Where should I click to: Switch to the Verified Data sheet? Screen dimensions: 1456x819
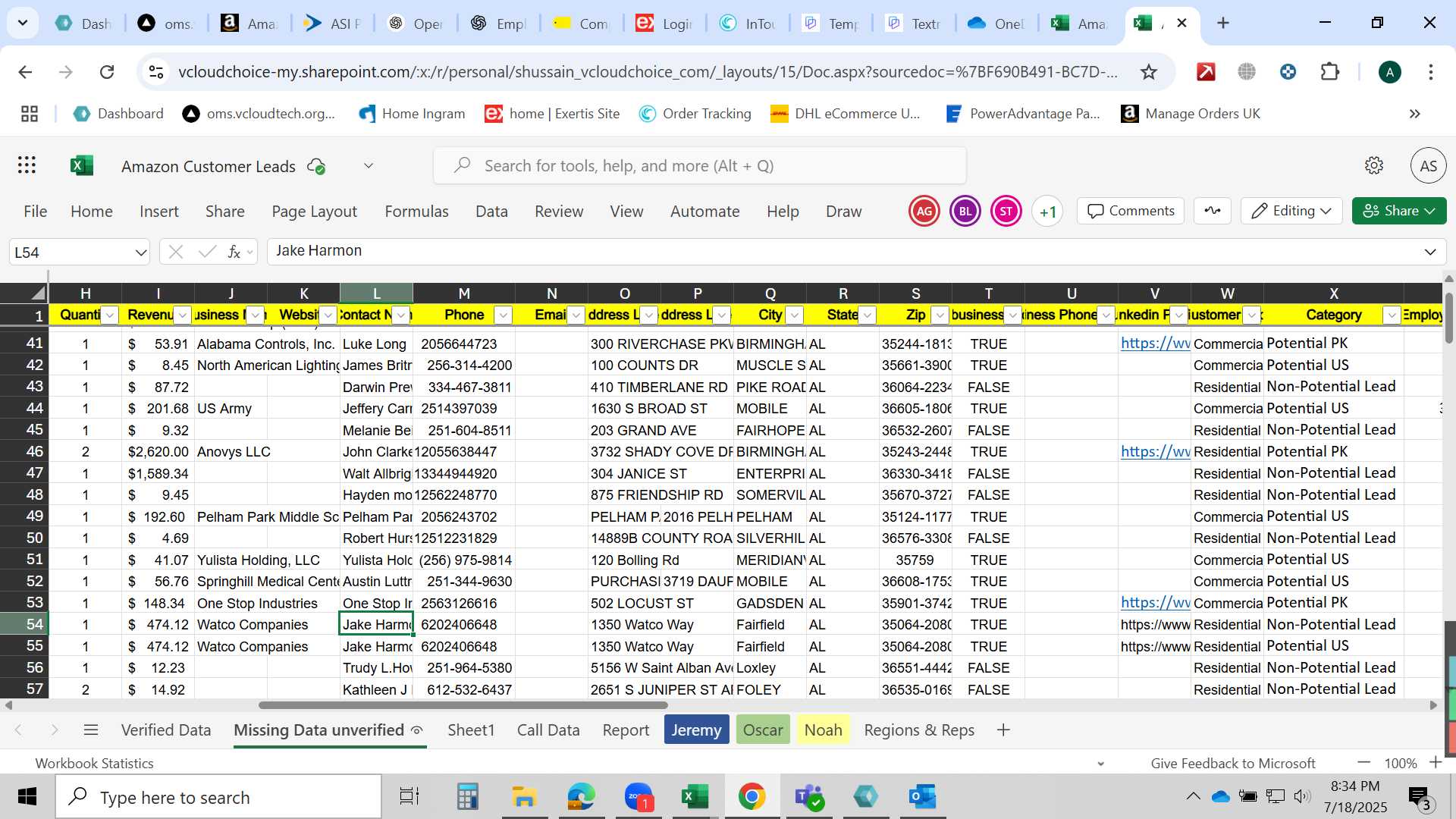click(166, 730)
